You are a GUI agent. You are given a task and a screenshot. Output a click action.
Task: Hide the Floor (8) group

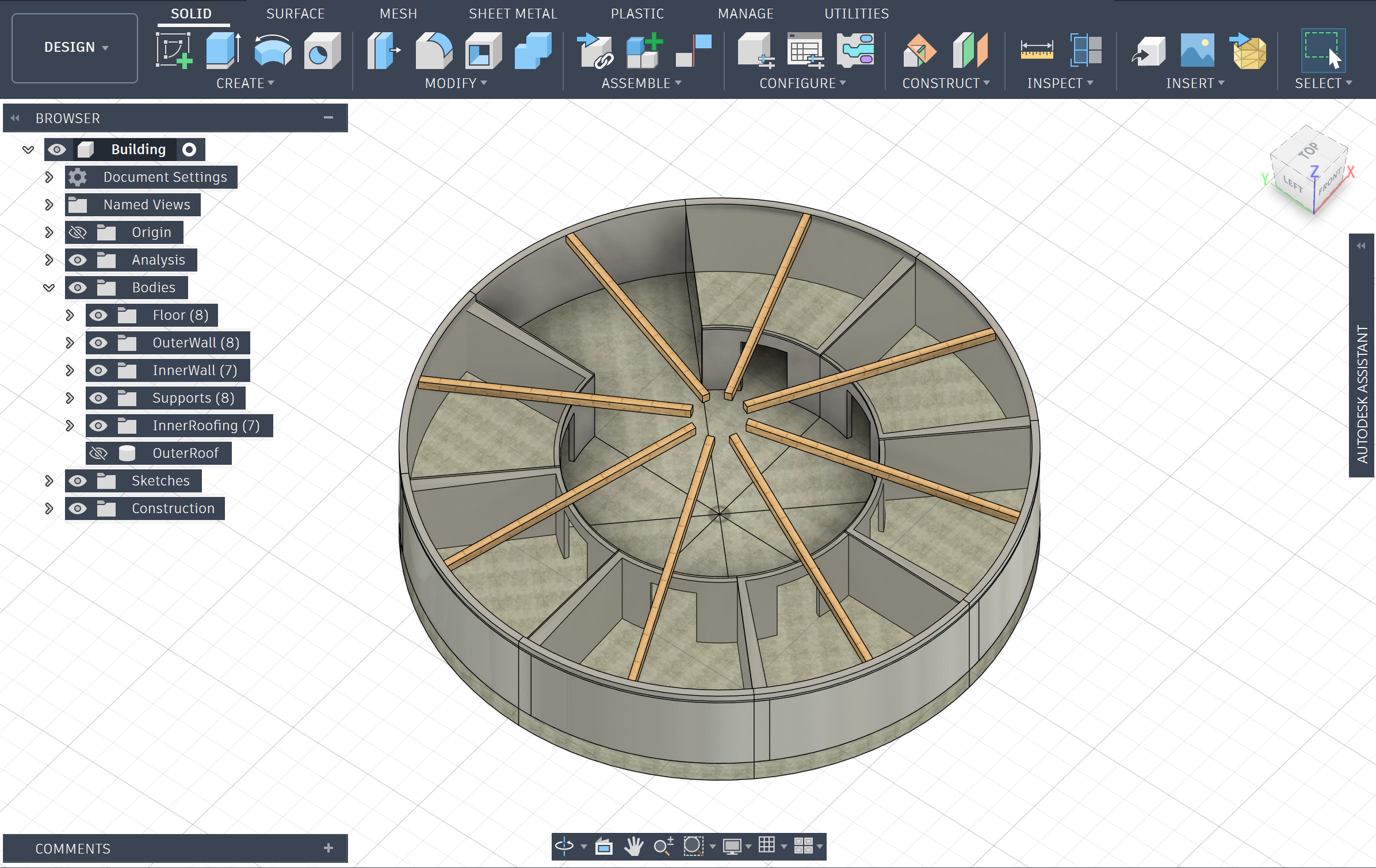[98, 315]
